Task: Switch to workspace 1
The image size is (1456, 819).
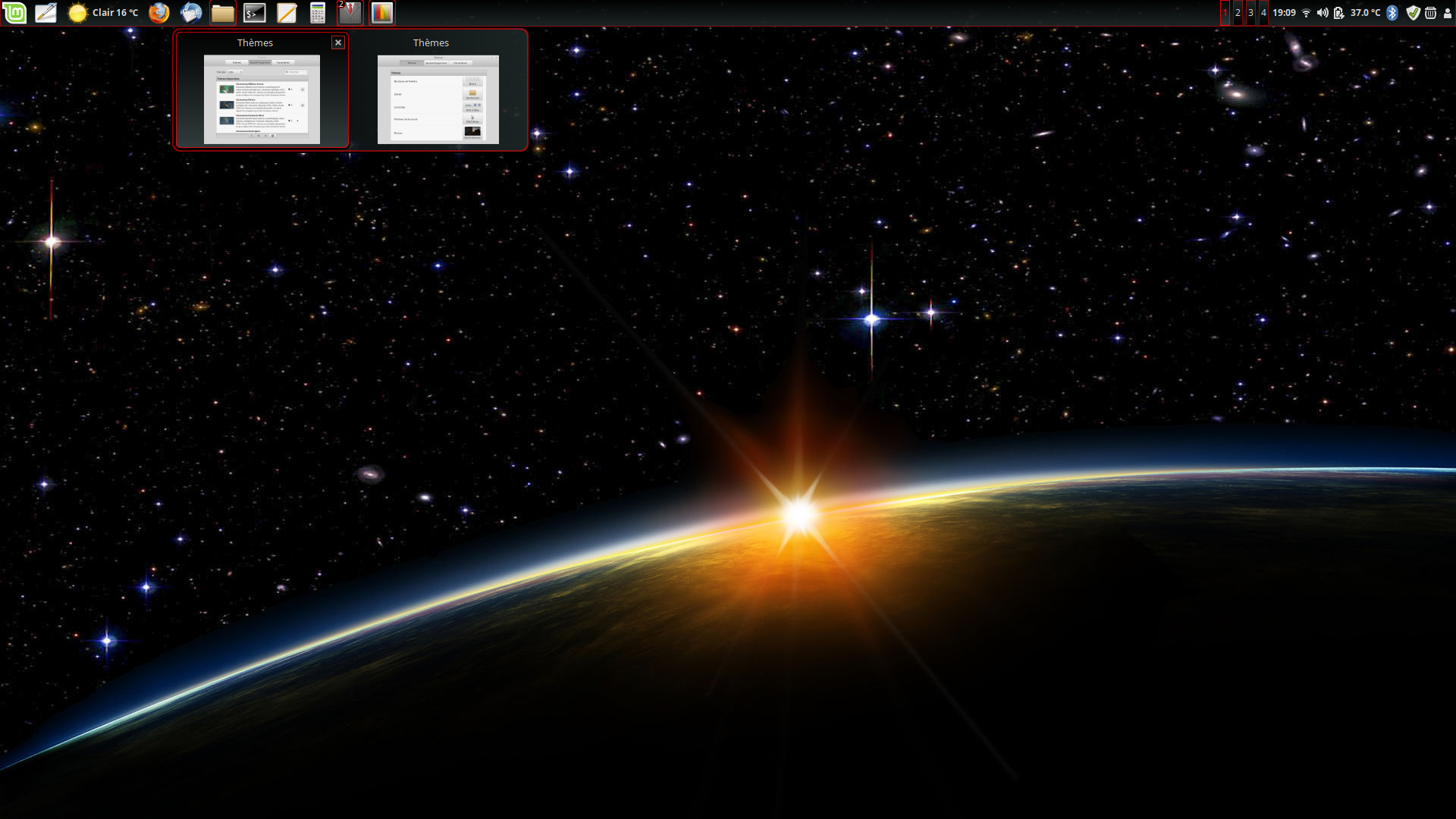Action: pyautogui.click(x=1225, y=12)
